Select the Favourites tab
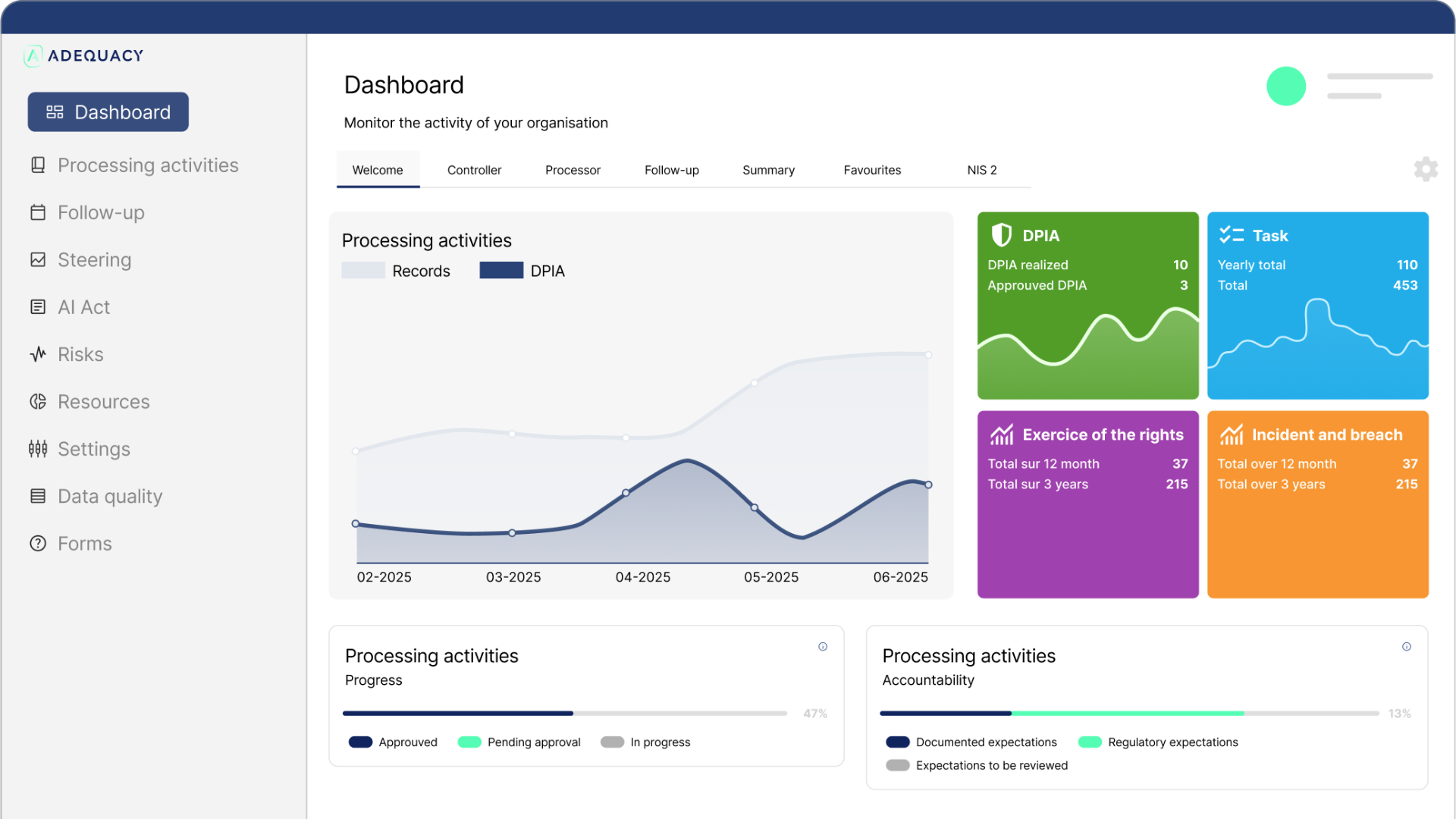The height and width of the screenshot is (819, 1456). [x=872, y=170]
